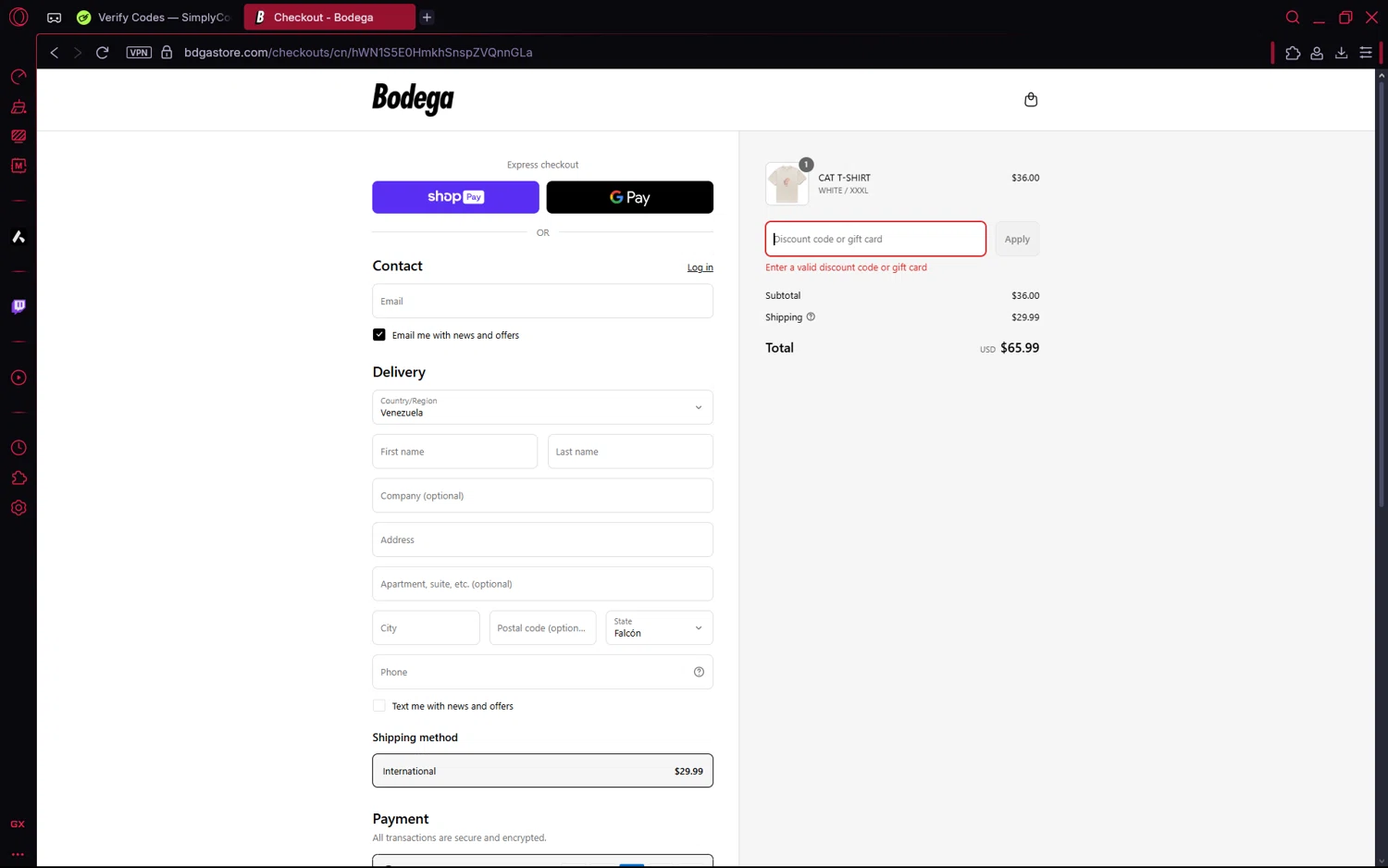
Task: Pay with Shop Pay button
Action: pyautogui.click(x=455, y=197)
